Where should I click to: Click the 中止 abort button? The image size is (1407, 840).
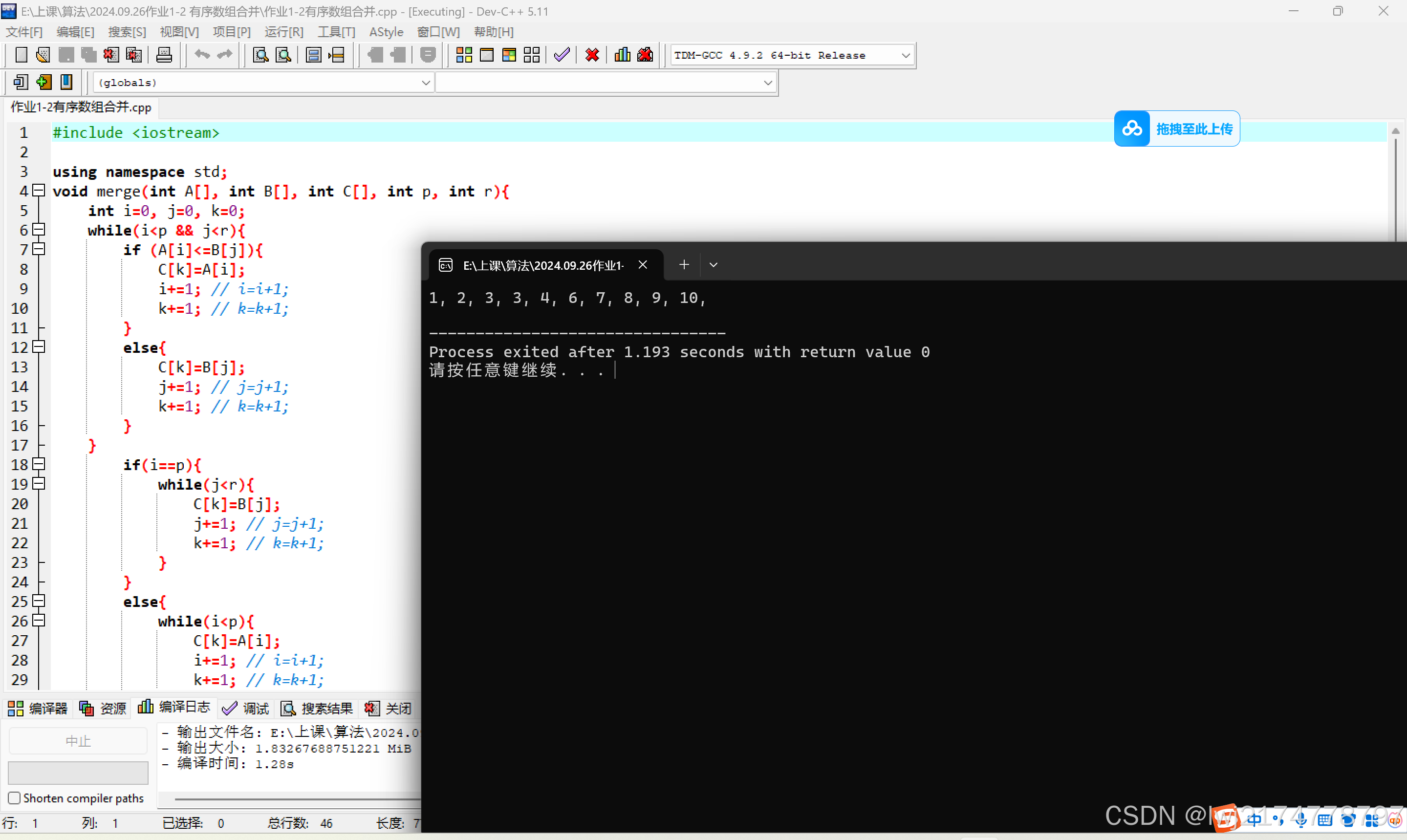tap(78, 741)
